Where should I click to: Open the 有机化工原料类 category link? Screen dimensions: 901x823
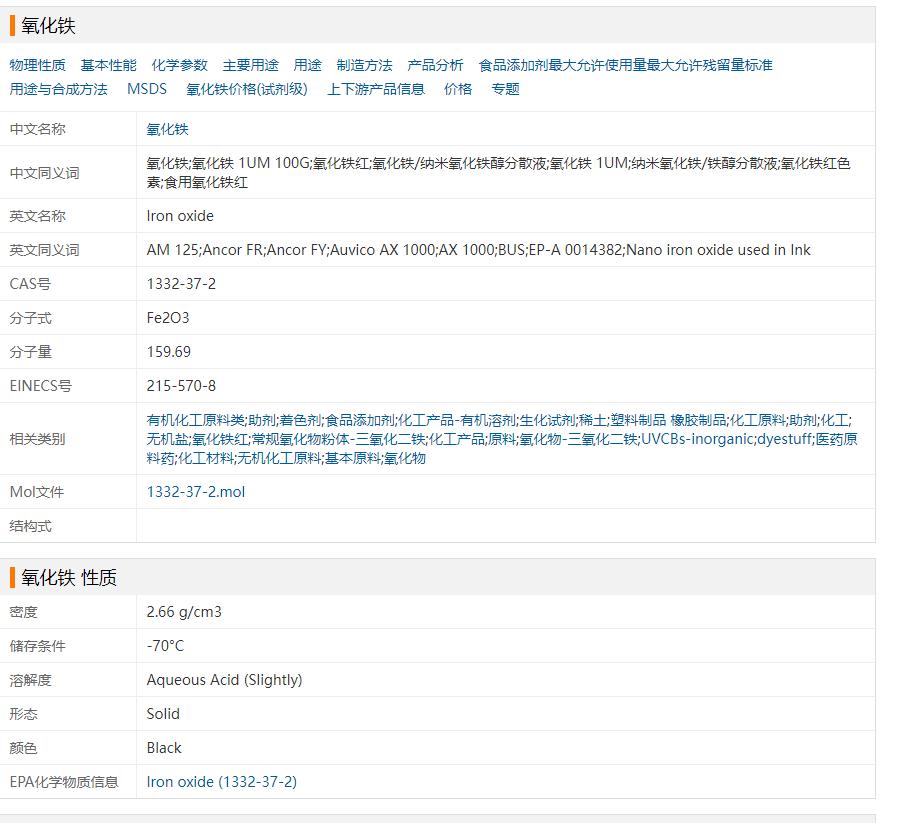[x=195, y=420]
